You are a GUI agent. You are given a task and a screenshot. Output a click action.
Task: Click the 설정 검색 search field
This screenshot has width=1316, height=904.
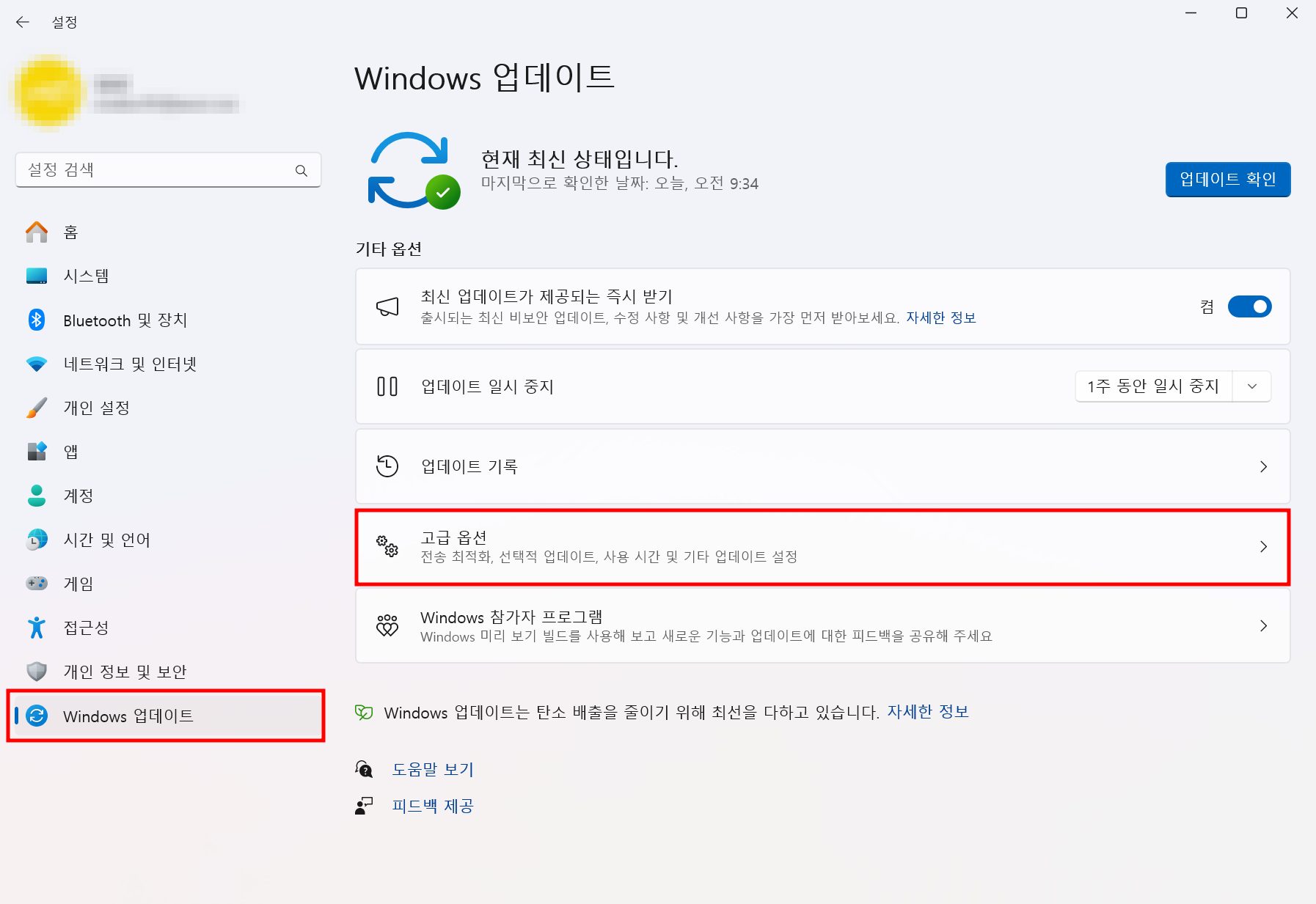168,170
